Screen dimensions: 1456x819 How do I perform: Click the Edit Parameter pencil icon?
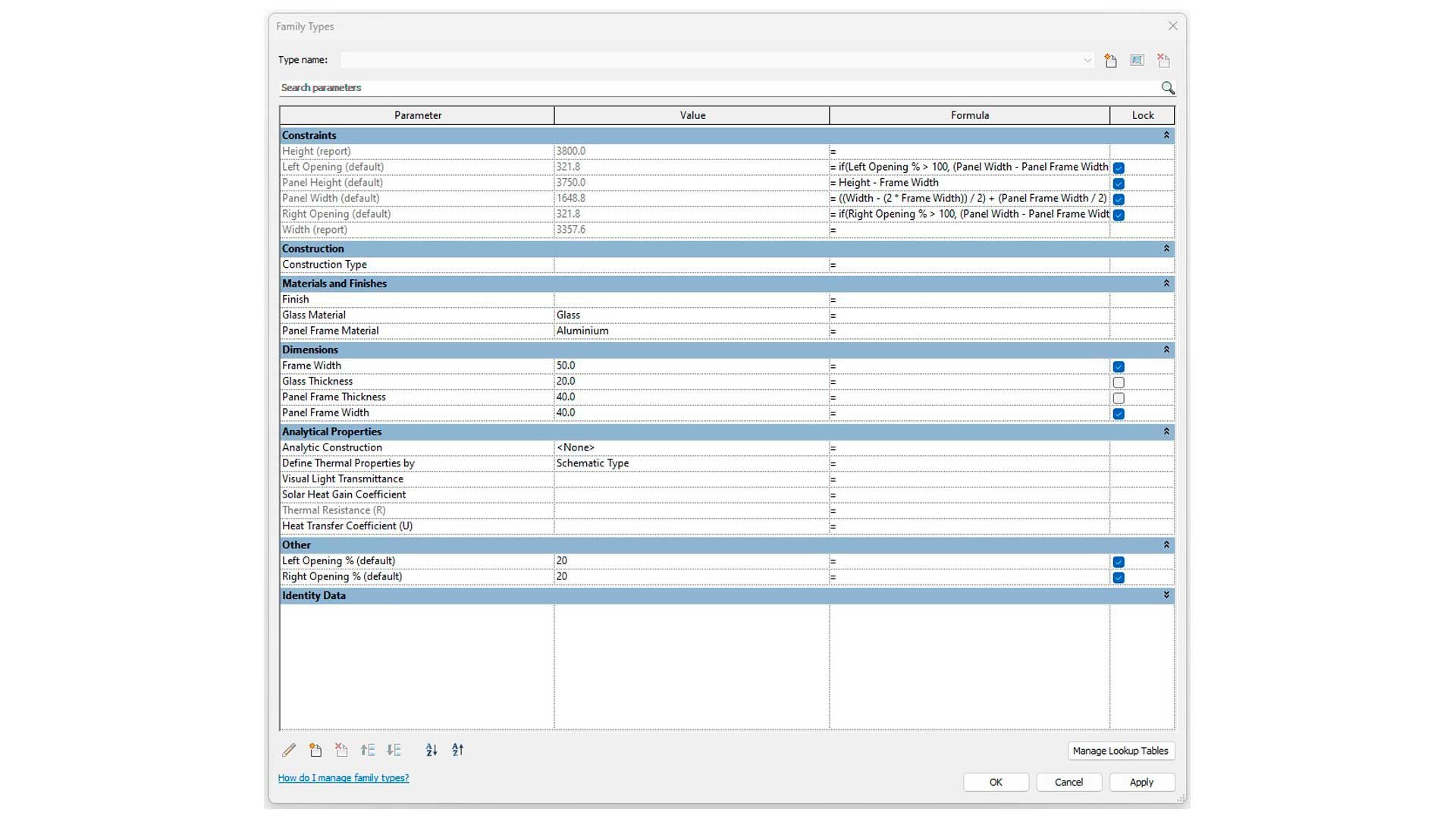click(289, 750)
